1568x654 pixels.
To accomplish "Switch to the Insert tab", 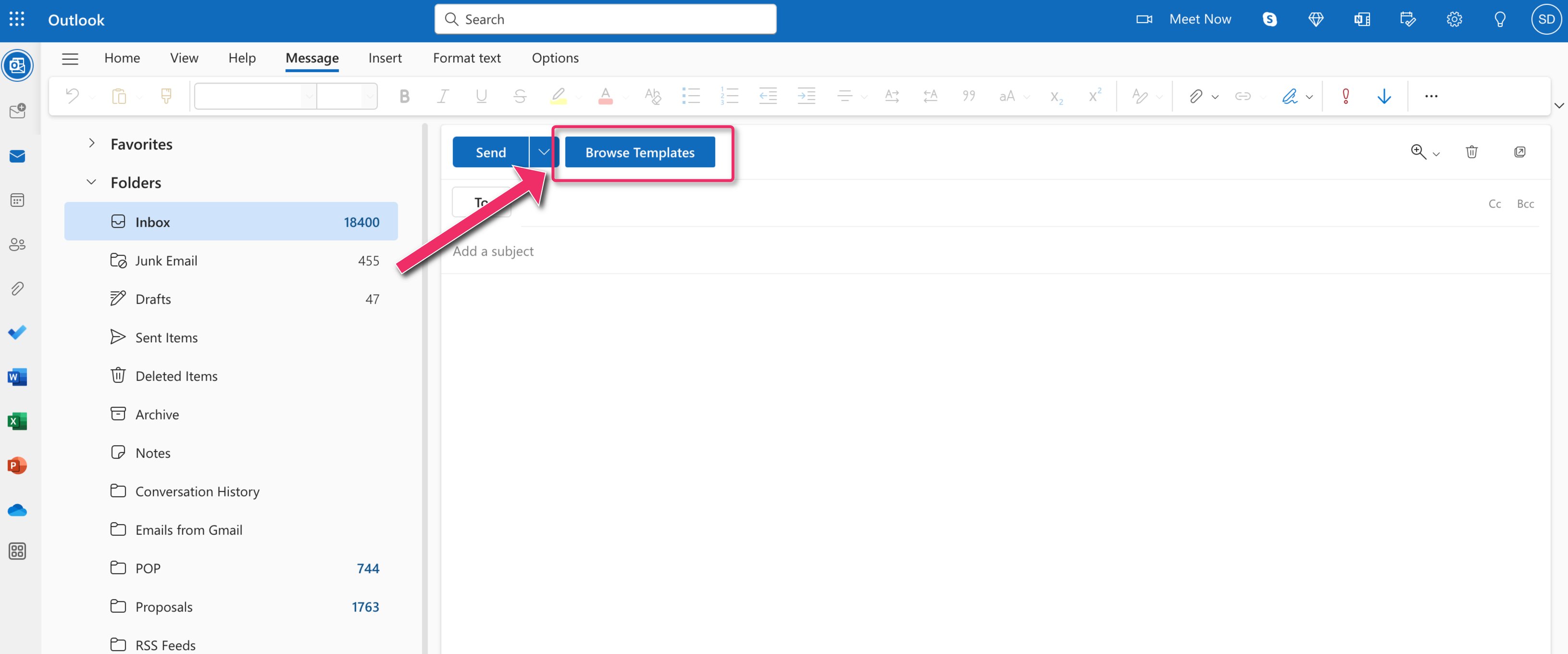I will pyautogui.click(x=385, y=58).
